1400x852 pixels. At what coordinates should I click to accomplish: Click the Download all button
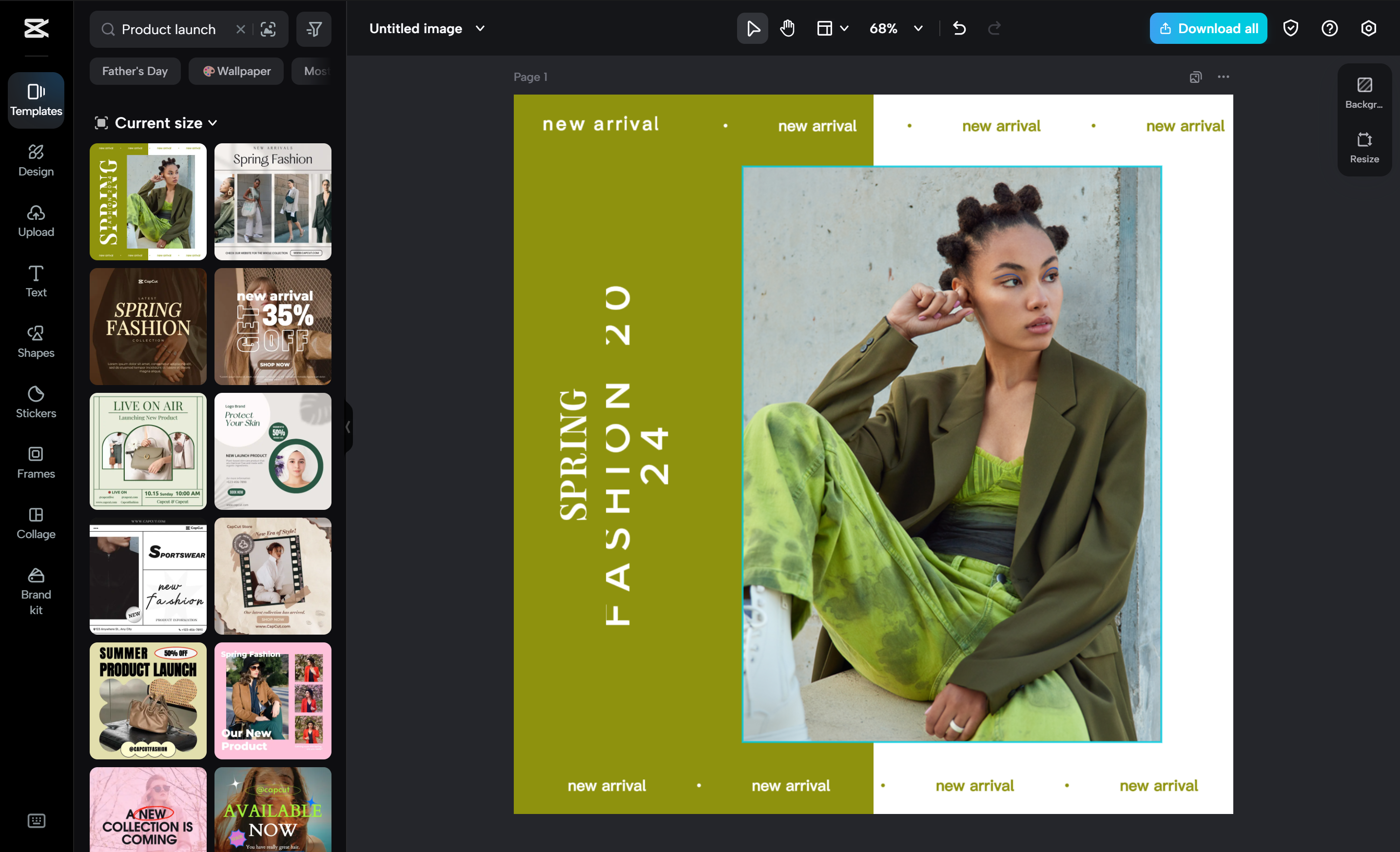1208,28
